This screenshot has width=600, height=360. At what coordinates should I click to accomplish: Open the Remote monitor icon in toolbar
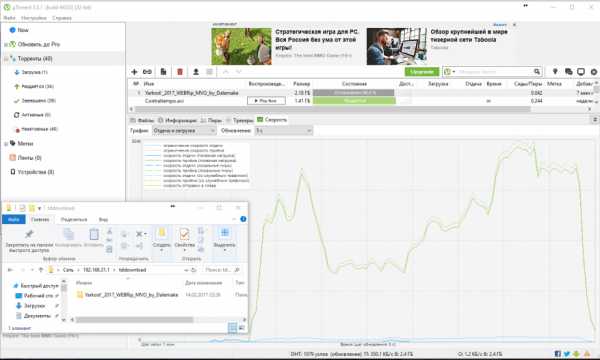581,72
